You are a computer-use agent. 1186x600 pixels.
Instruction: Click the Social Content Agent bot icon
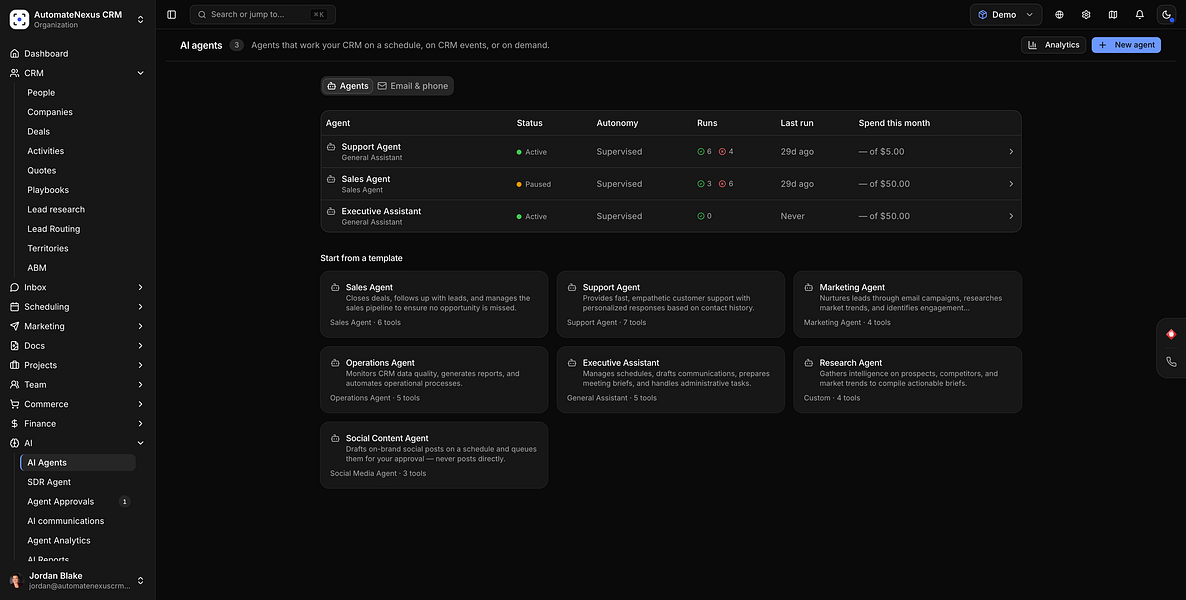click(335, 438)
